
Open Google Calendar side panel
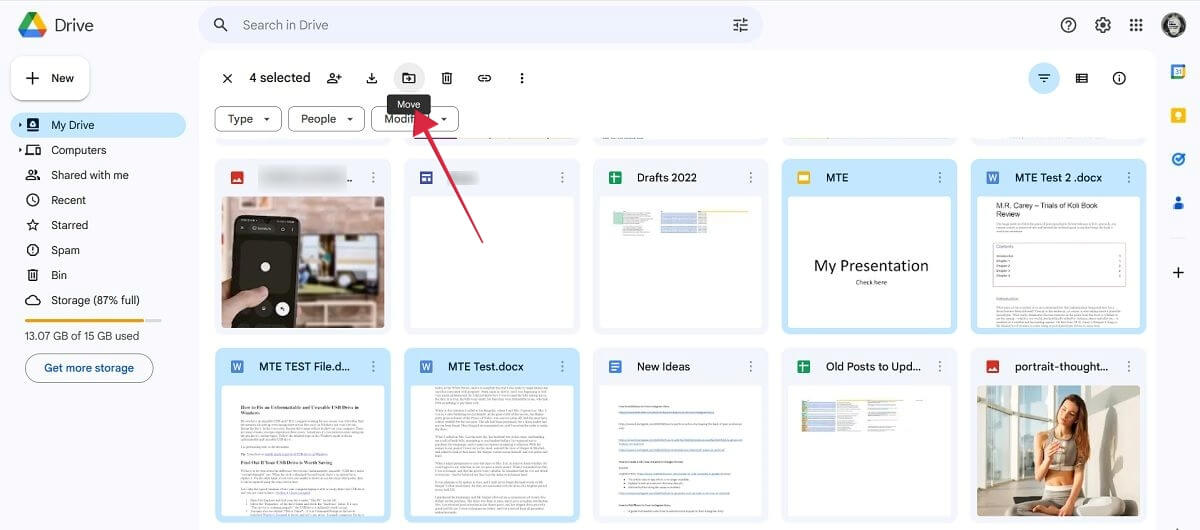(1178, 71)
